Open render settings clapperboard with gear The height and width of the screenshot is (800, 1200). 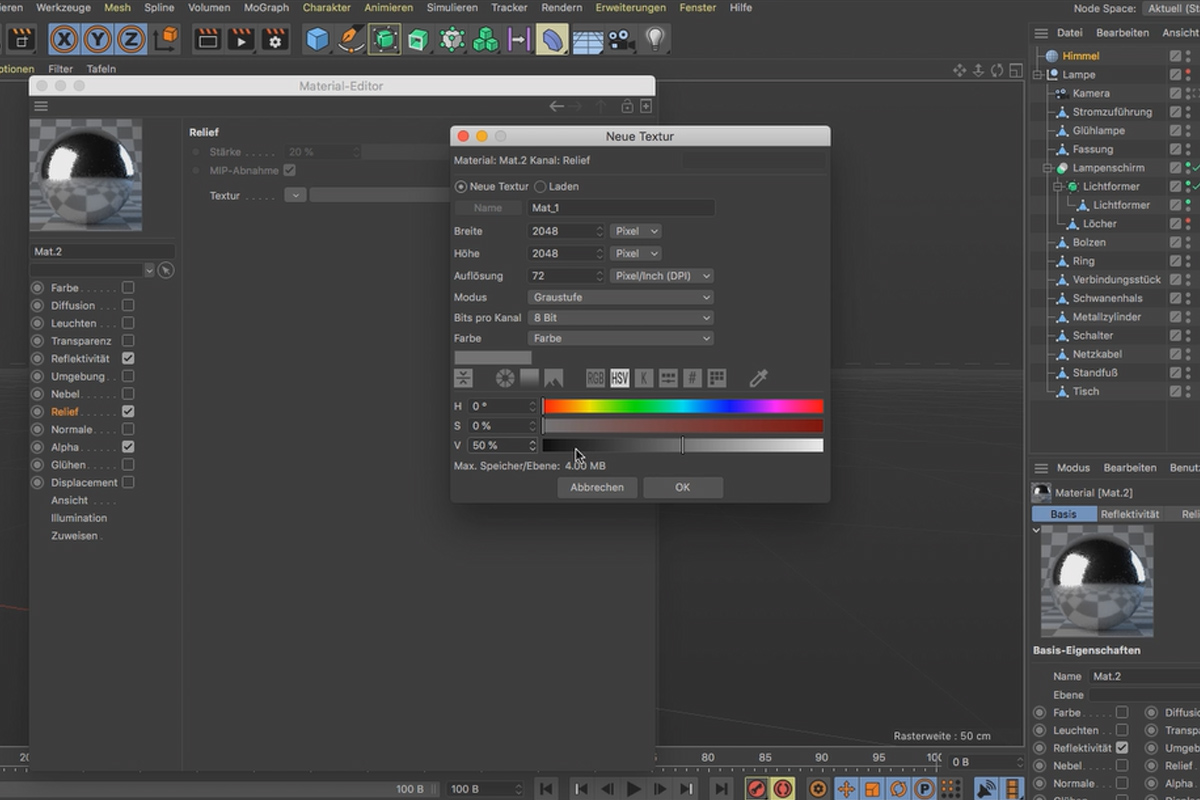(x=274, y=39)
